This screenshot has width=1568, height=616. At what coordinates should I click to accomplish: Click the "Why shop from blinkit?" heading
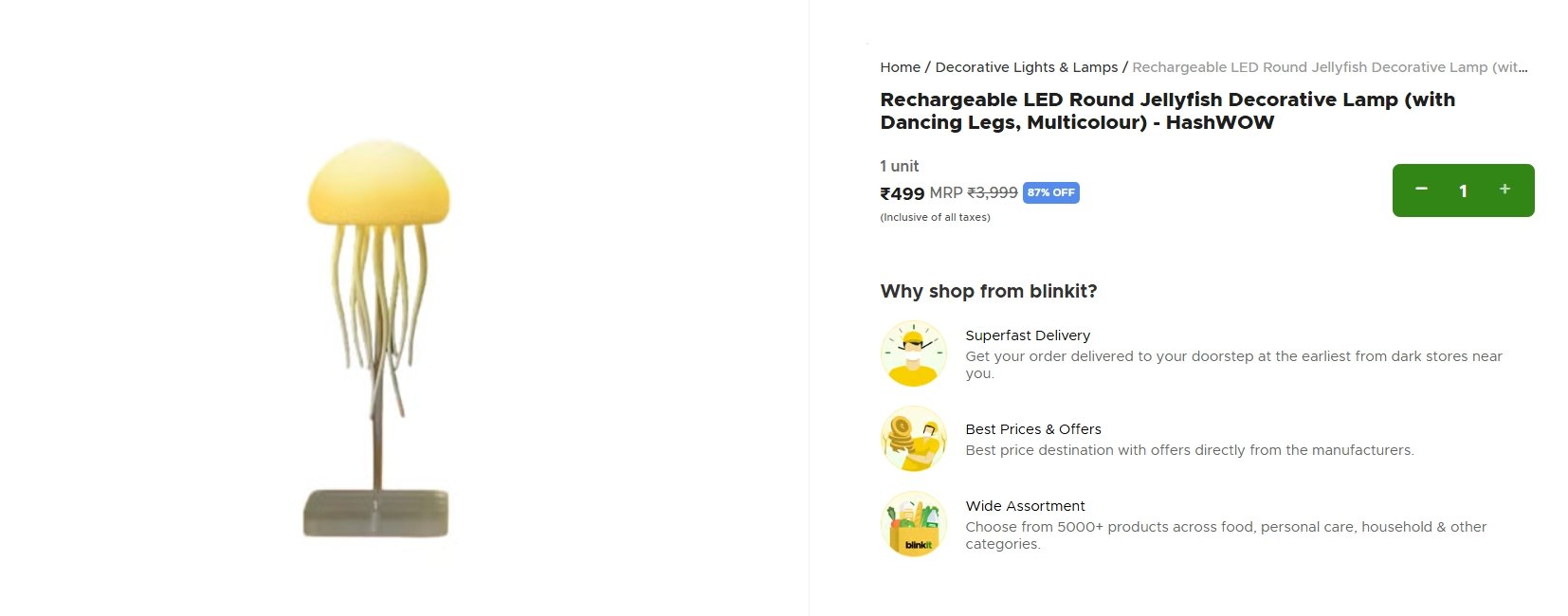[x=988, y=291]
